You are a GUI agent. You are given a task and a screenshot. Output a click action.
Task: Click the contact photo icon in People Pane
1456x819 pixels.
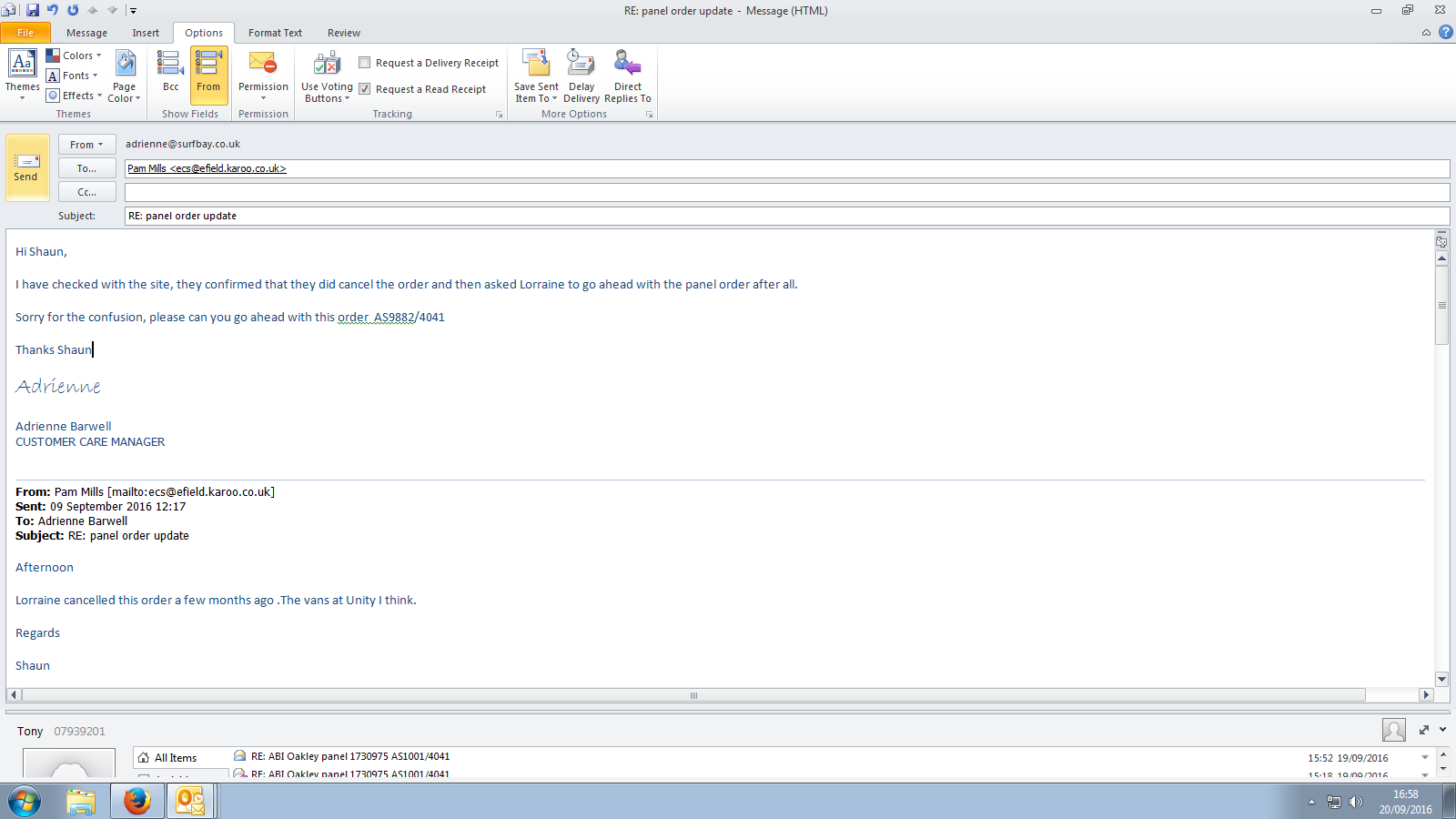1393,730
